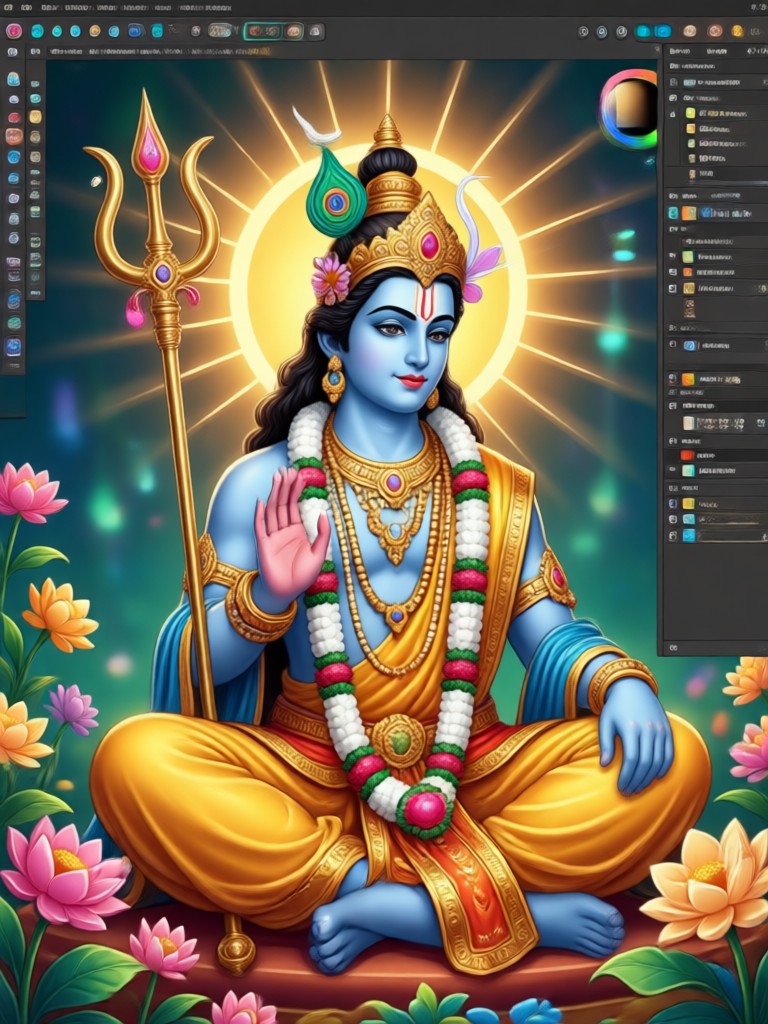Toggle the eye icon beside the mint-green layer
Viewport: 768px width, 1024px height.
point(672,470)
